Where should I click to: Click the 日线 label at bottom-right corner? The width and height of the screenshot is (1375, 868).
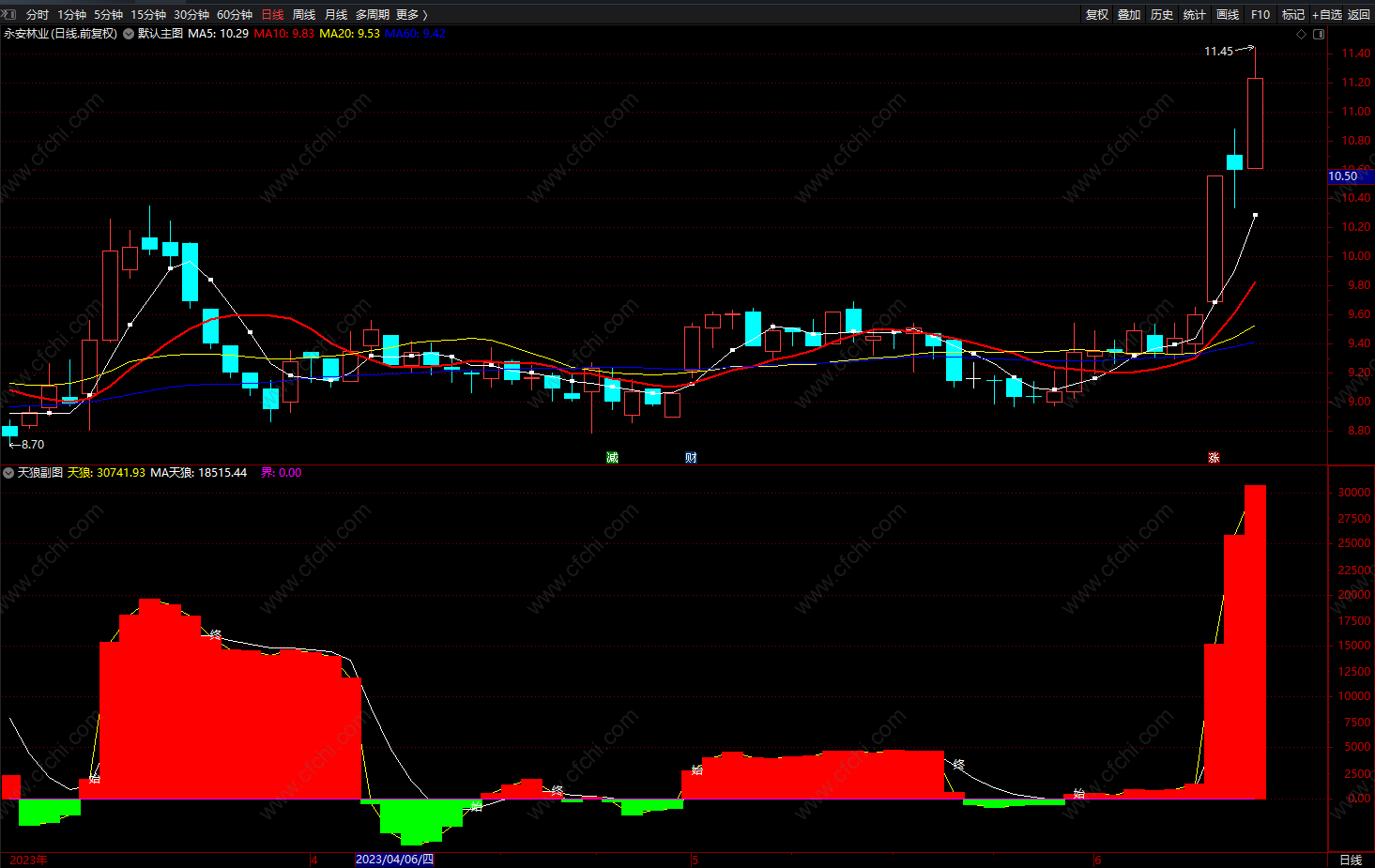[x=1351, y=860]
